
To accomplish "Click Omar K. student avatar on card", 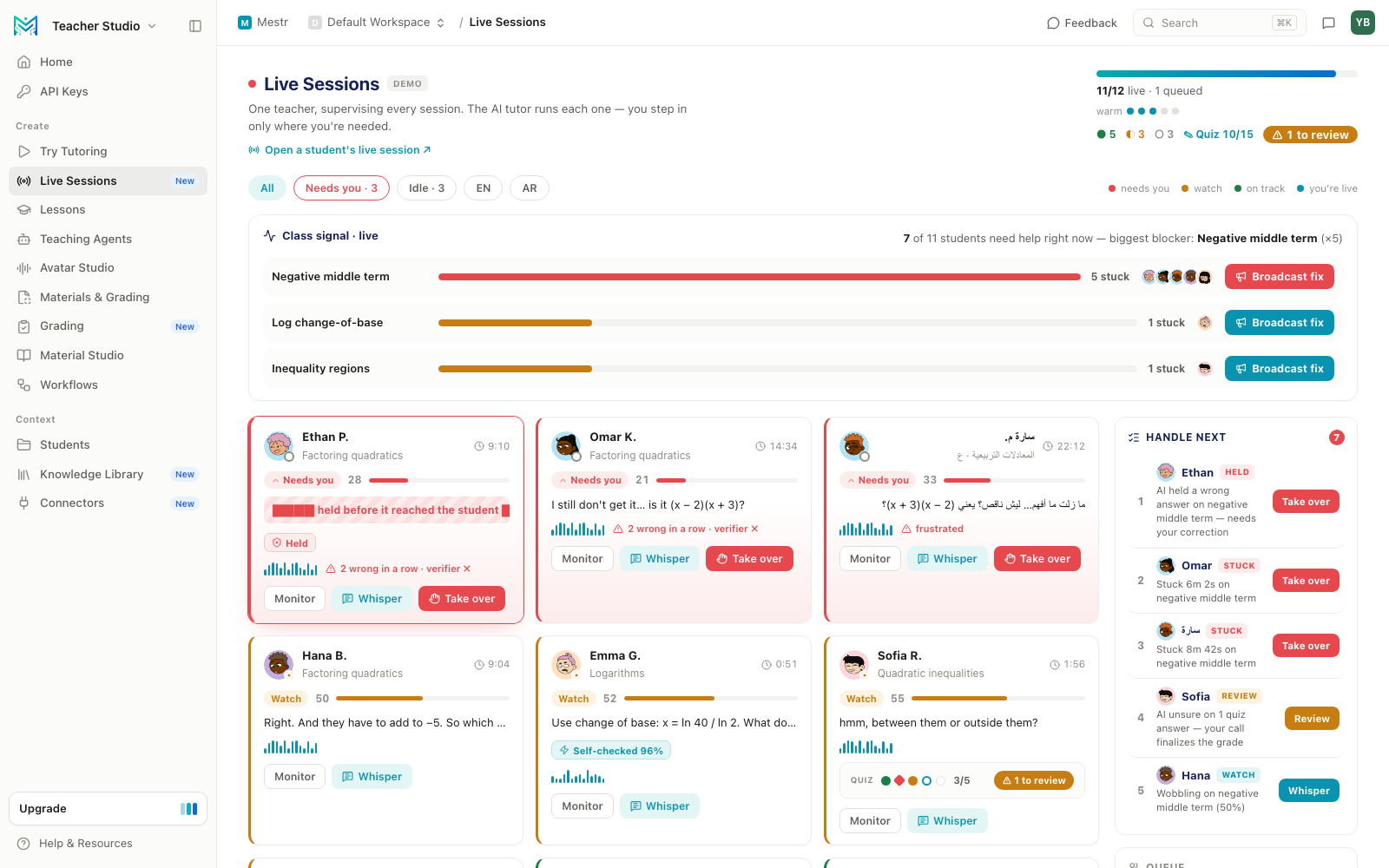I will tap(566, 446).
